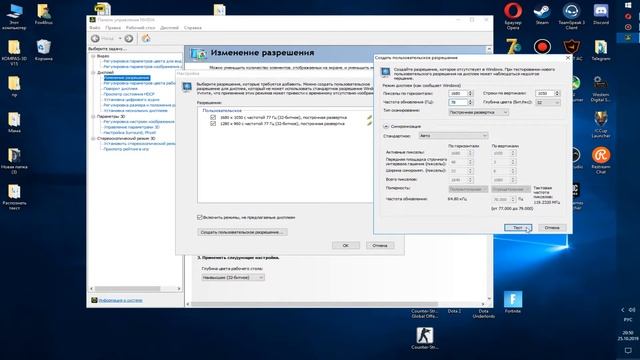Click the horizontal pixels spinner arrows
640x360 pixels.
(x=470, y=93)
